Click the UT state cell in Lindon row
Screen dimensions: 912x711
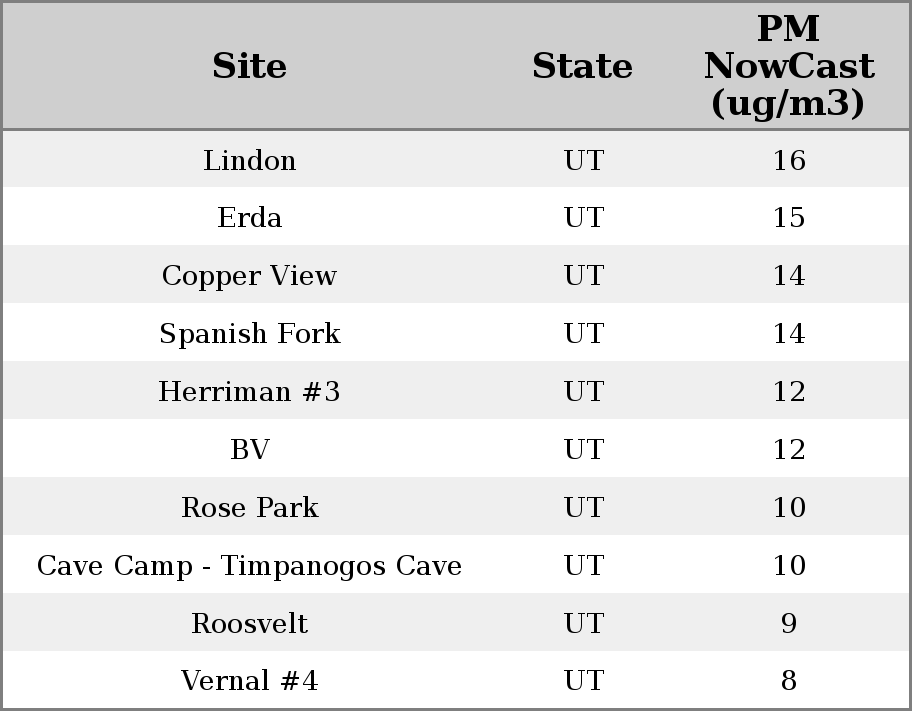pyautogui.click(x=583, y=161)
